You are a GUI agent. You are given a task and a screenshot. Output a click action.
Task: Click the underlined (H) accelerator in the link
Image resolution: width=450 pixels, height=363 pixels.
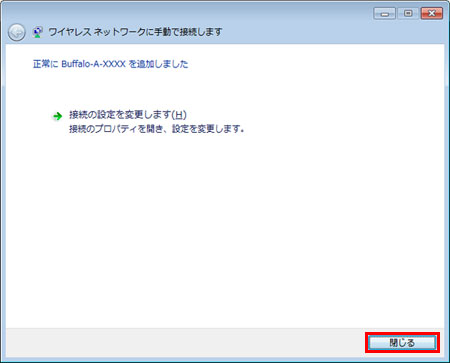click(179, 115)
